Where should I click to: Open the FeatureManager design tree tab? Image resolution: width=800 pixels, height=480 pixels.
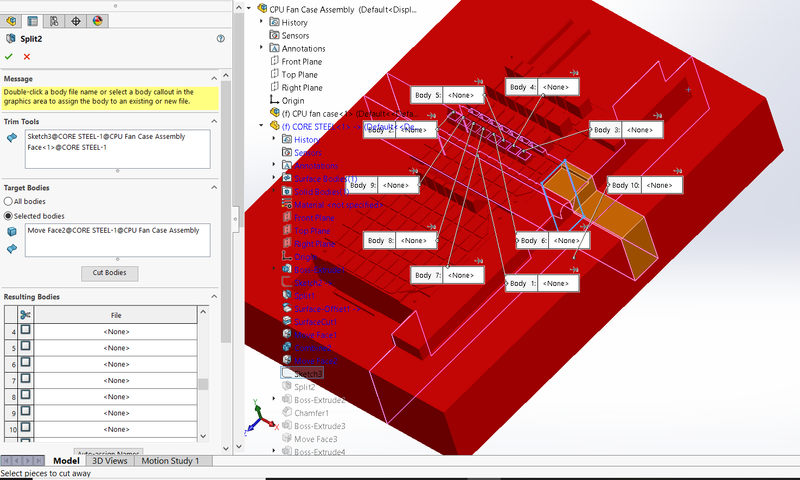pyautogui.click(x=11, y=20)
